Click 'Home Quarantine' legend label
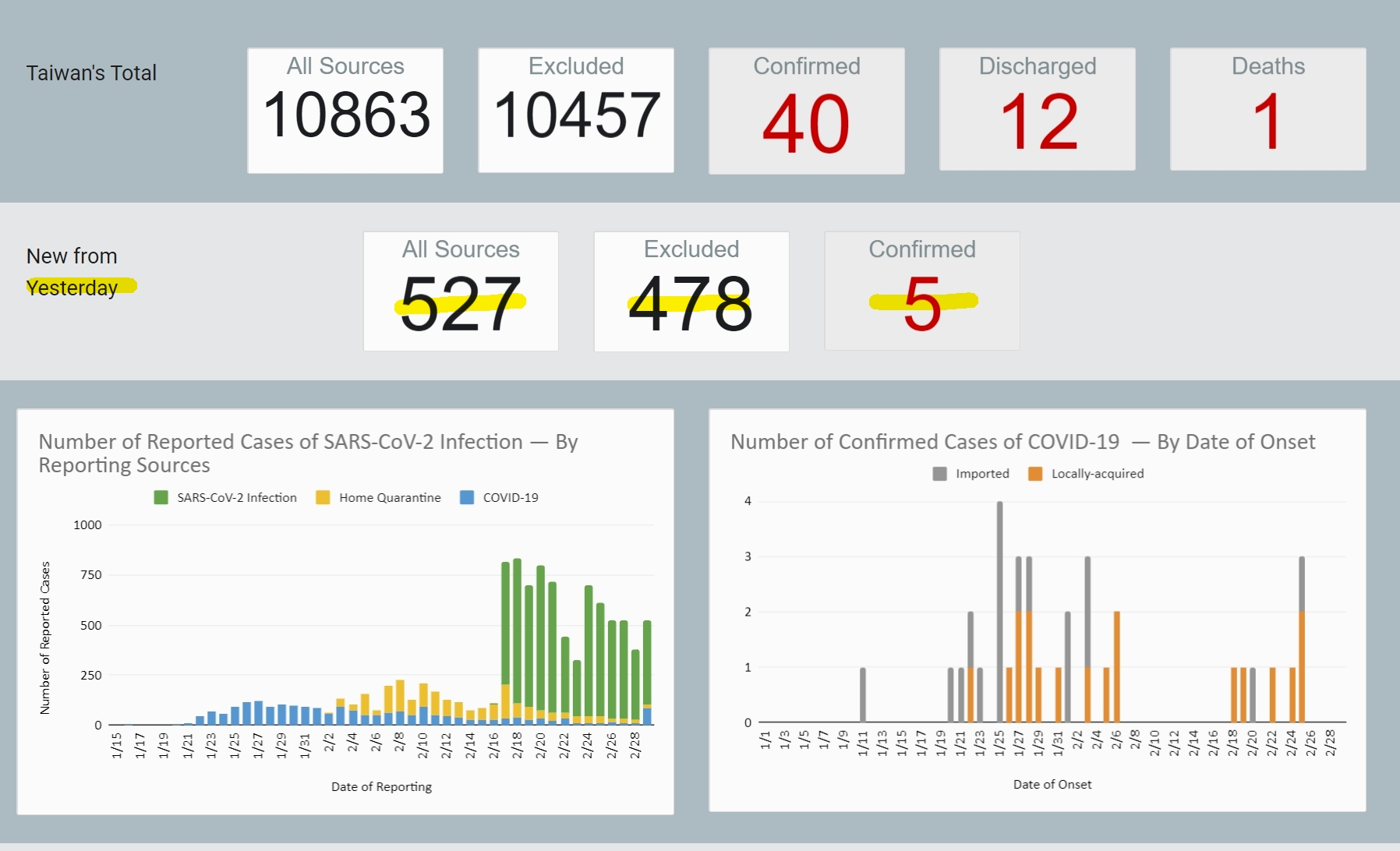Viewport: 1400px width, 851px height. pyautogui.click(x=390, y=497)
